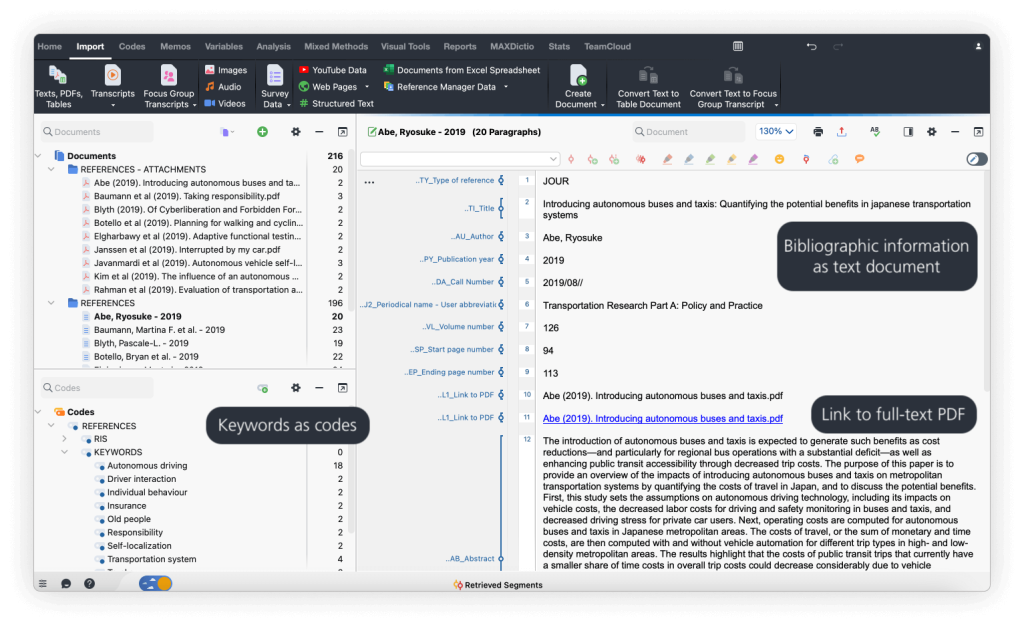Screen dimensions: 1024x625
Task: Select 'Baumann, Martina F. et al. - 2019' document
Action: point(159,330)
